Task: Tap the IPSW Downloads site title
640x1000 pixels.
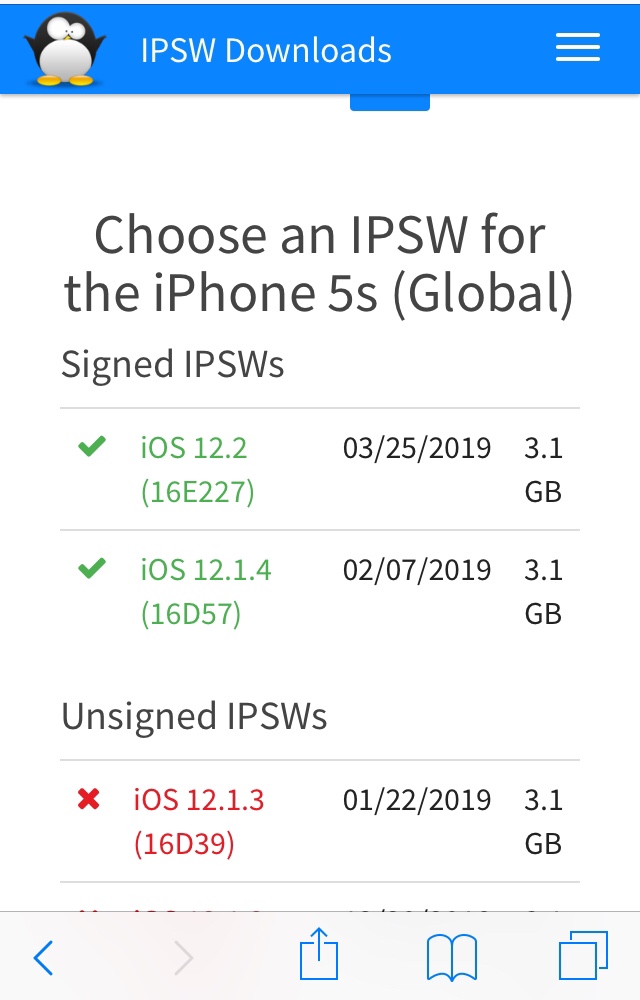Action: click(266, 50)
